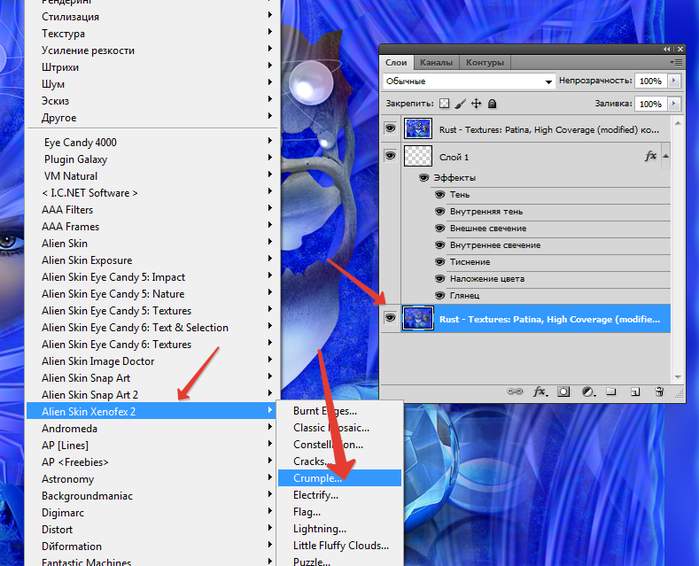The height and width of the screenshot is (566, 699).
Task: Create a new layer group folder
Action: [x=611, y=391]
